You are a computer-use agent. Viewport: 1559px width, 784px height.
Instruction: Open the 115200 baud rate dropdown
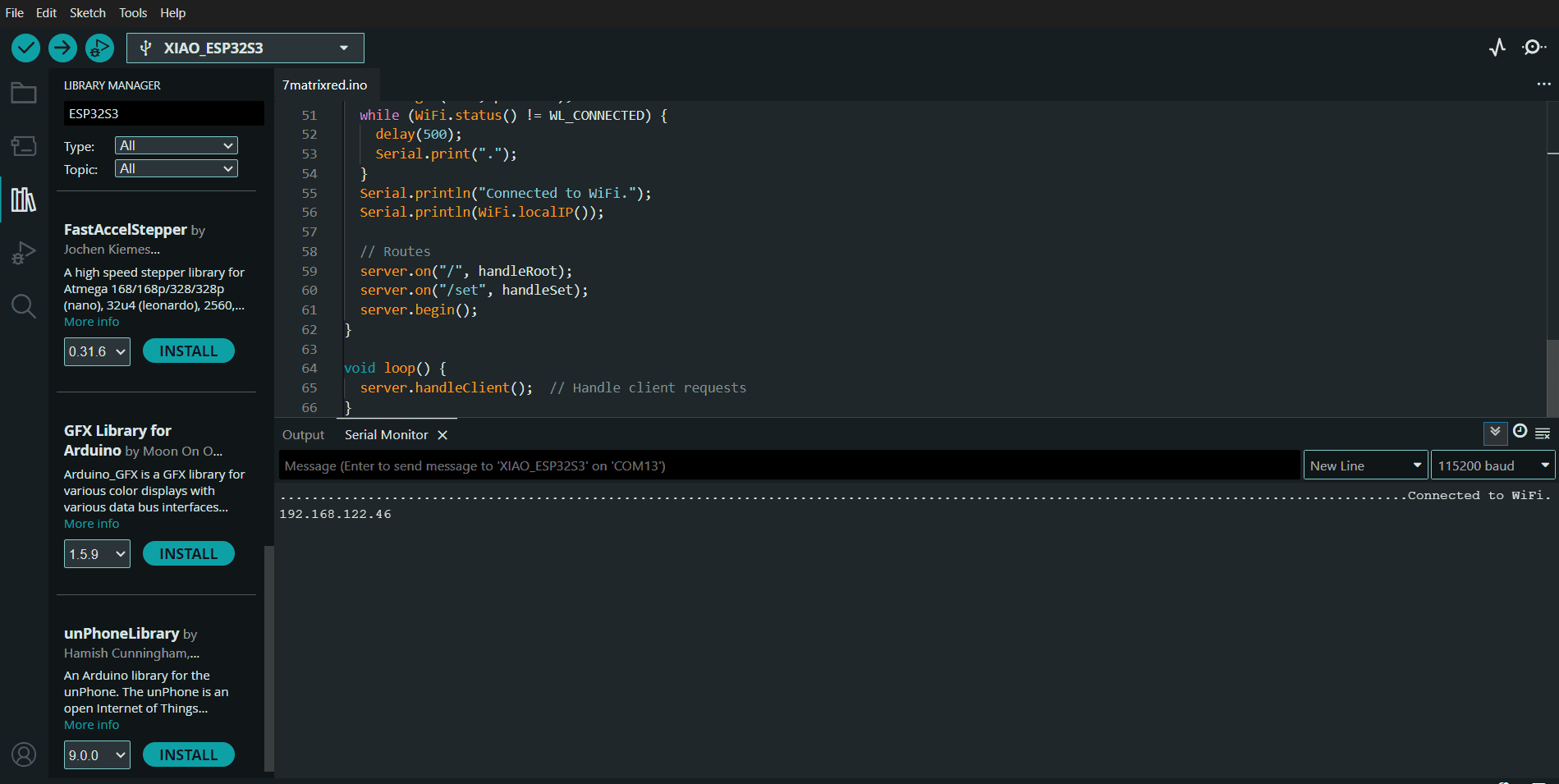pos(1493,465)
